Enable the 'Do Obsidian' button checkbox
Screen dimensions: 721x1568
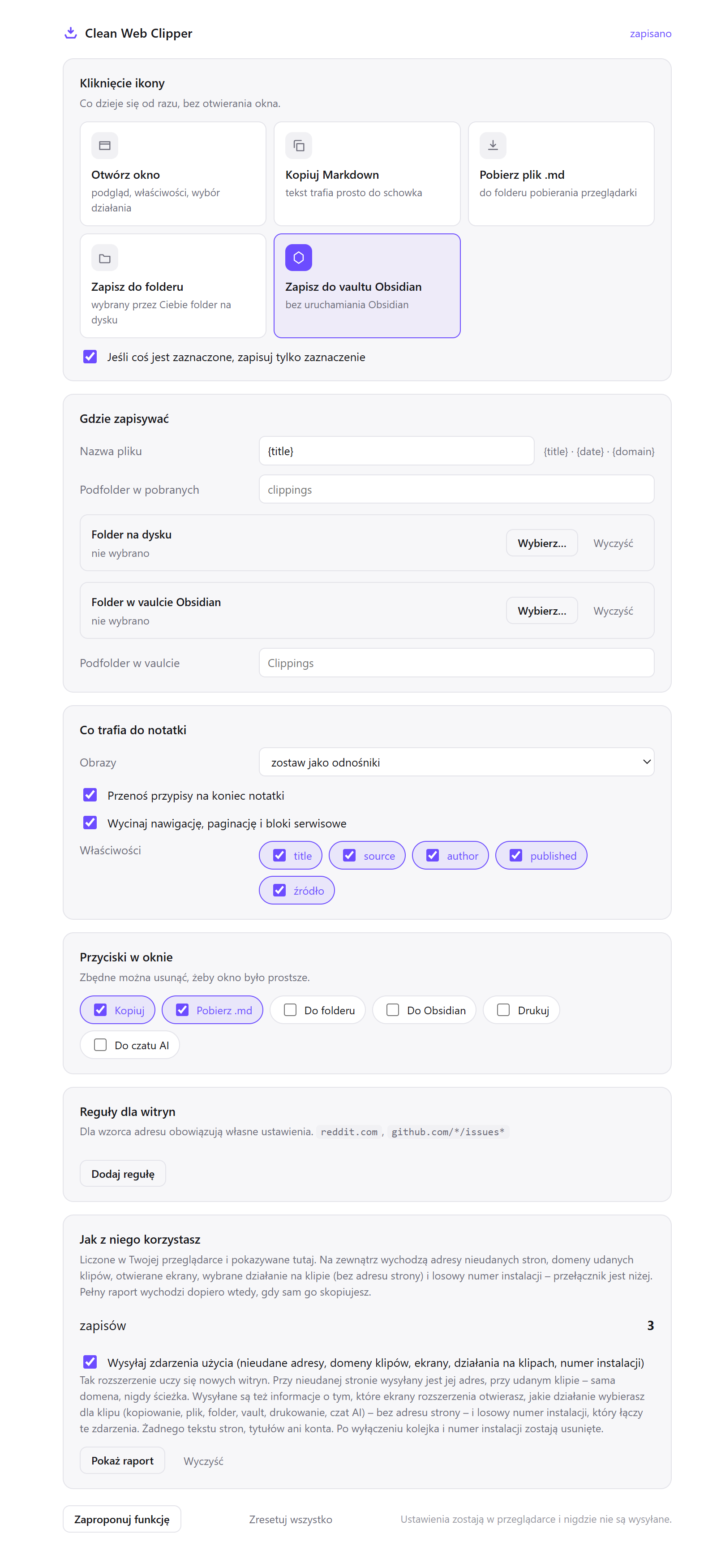point(392,1009)
